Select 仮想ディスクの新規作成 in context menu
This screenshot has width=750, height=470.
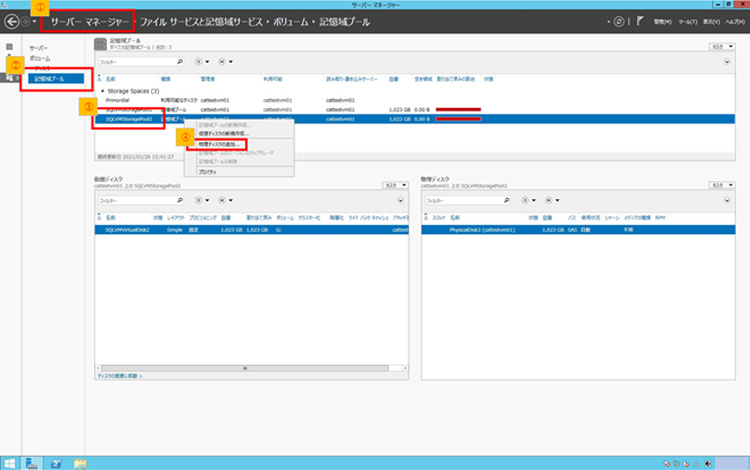point(225,132)
